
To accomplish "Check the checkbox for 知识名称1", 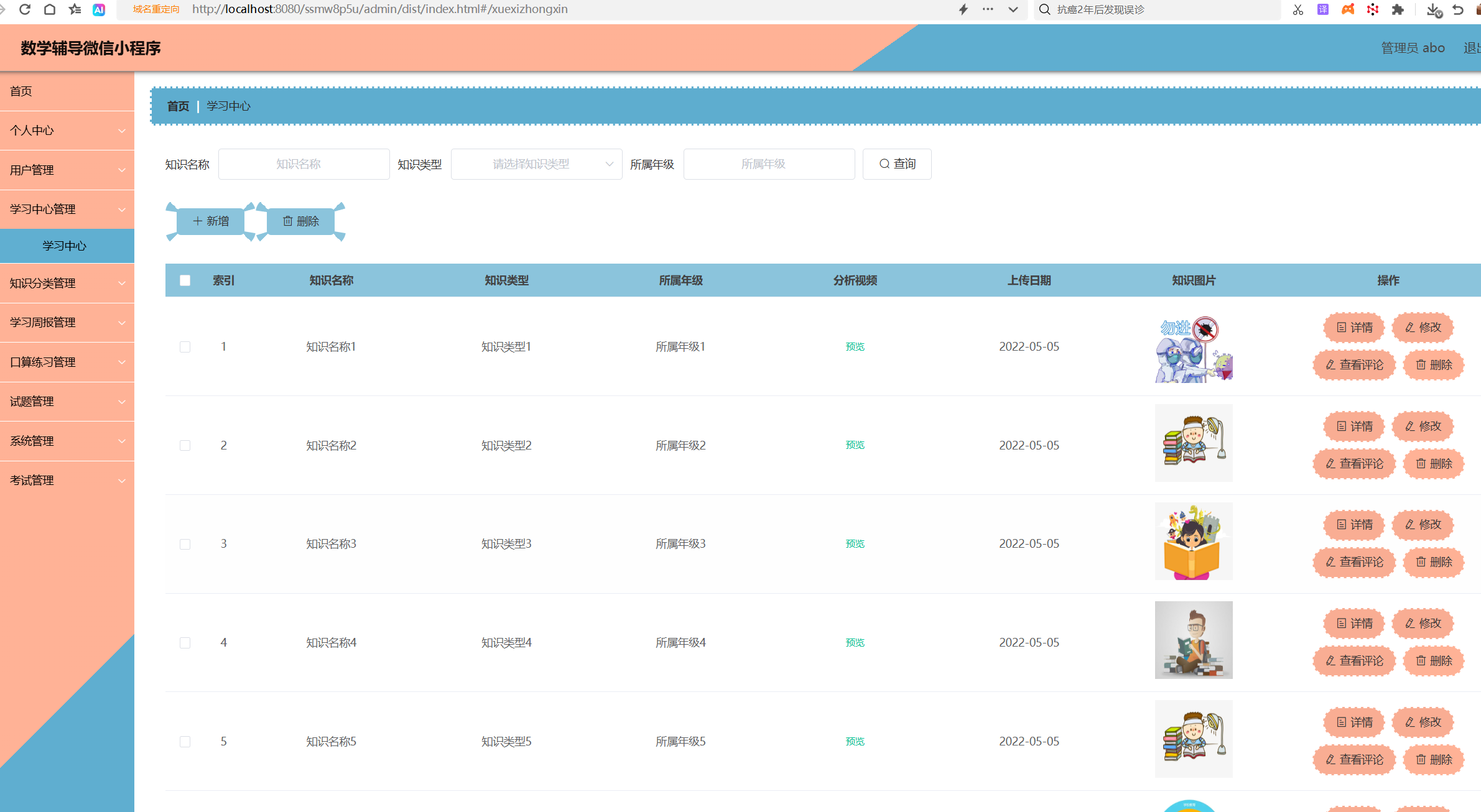I will (x=185, y=347).
